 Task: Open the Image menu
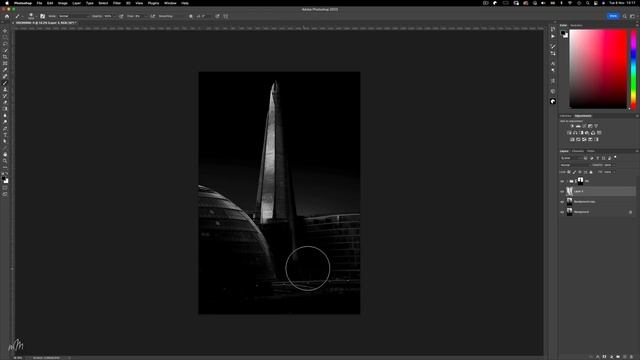pyautogui.click(x=62, y=3)
